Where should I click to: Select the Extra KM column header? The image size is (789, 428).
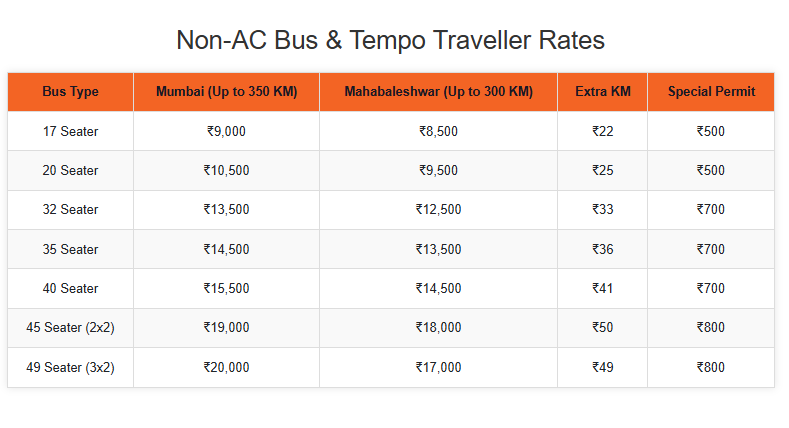(602, 92)
